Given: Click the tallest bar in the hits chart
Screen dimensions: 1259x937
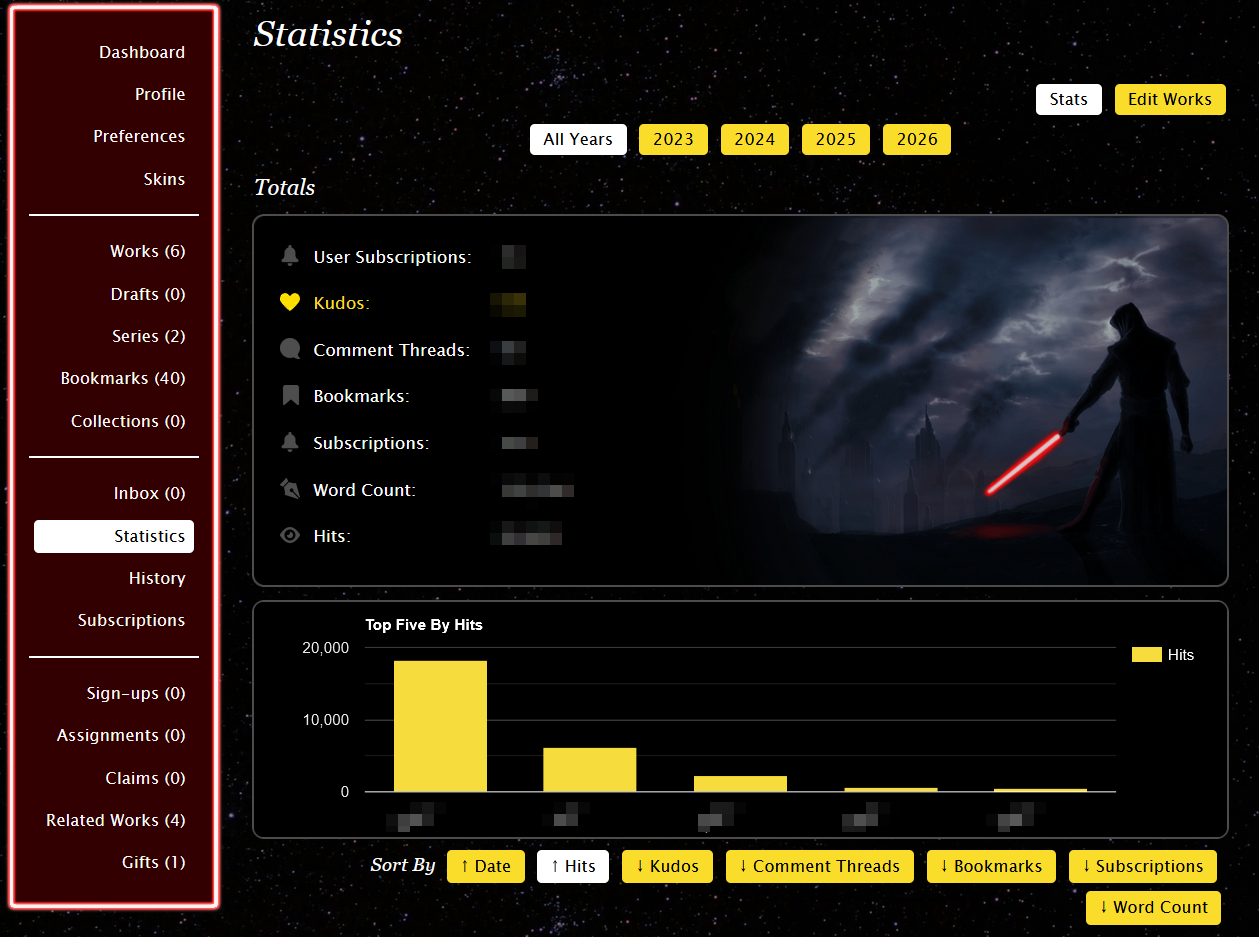Looking at the screenshot, I should [440, 725].
